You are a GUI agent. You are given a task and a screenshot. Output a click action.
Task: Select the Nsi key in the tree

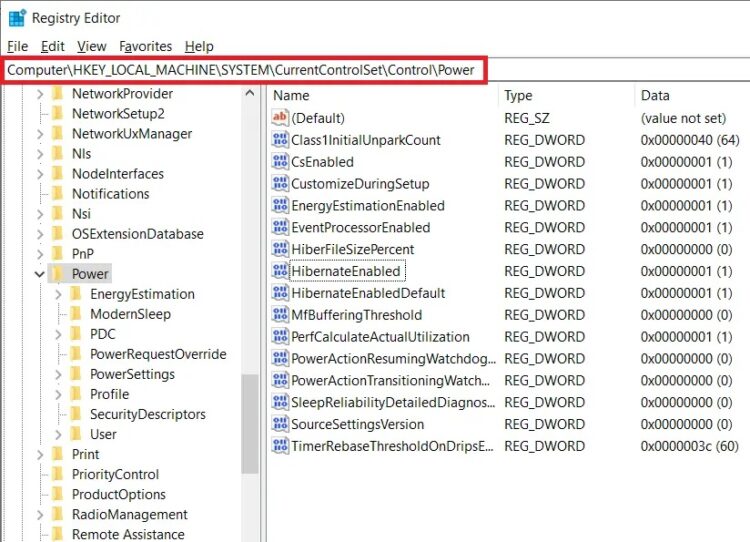tap(81, 214)
